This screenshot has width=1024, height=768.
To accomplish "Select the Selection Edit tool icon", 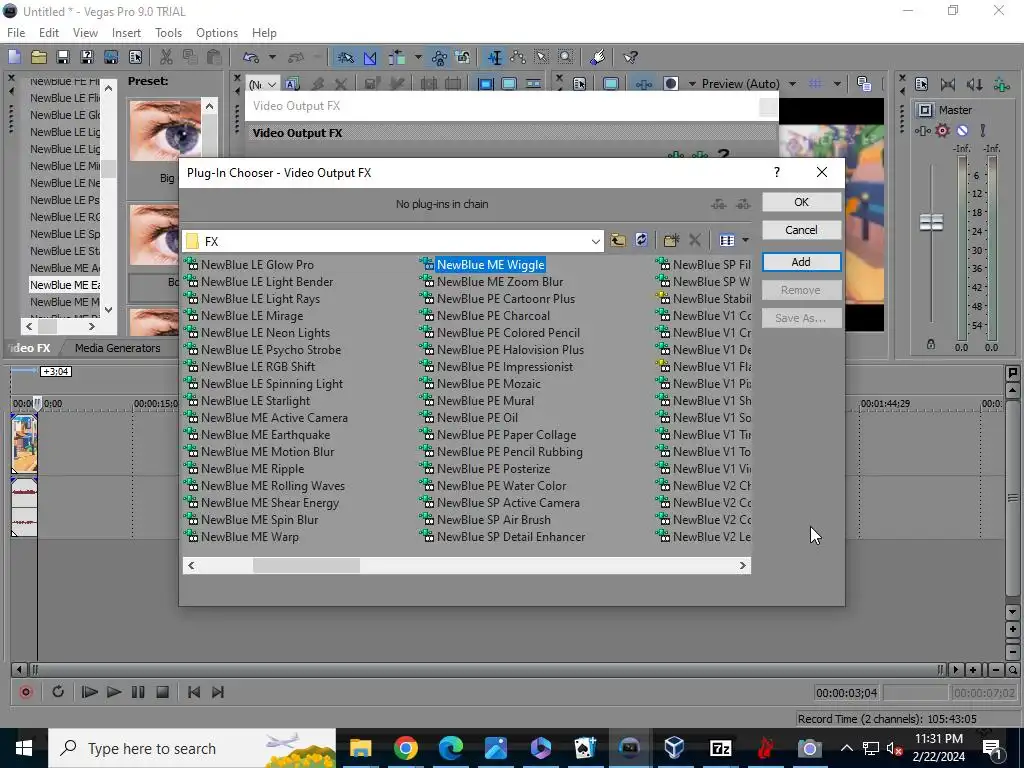I will coord(542,57).
